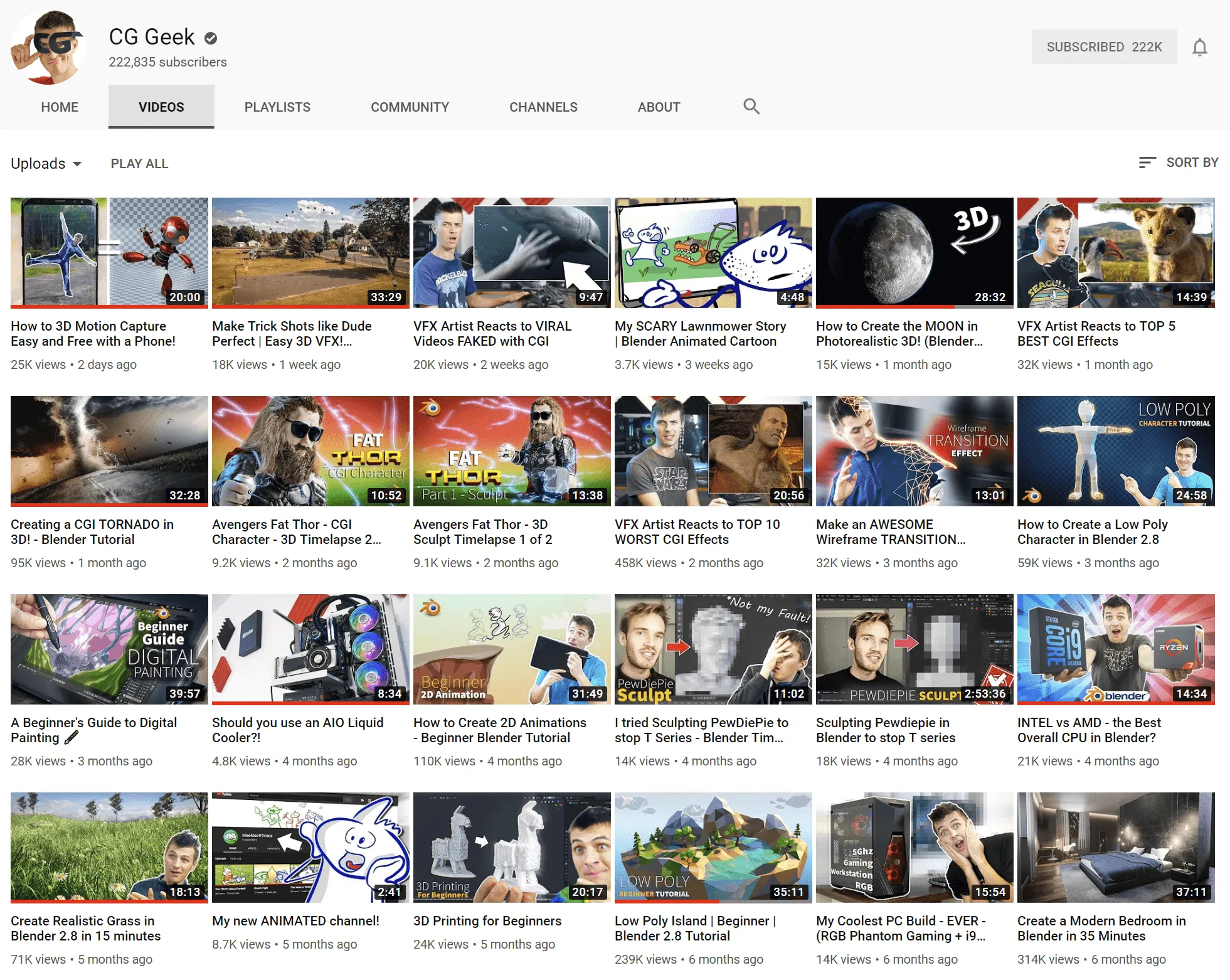The height and width of the screenshot is (980, 1230).
Task: Open the channel search magnifier icon
Action: [751, 107]
